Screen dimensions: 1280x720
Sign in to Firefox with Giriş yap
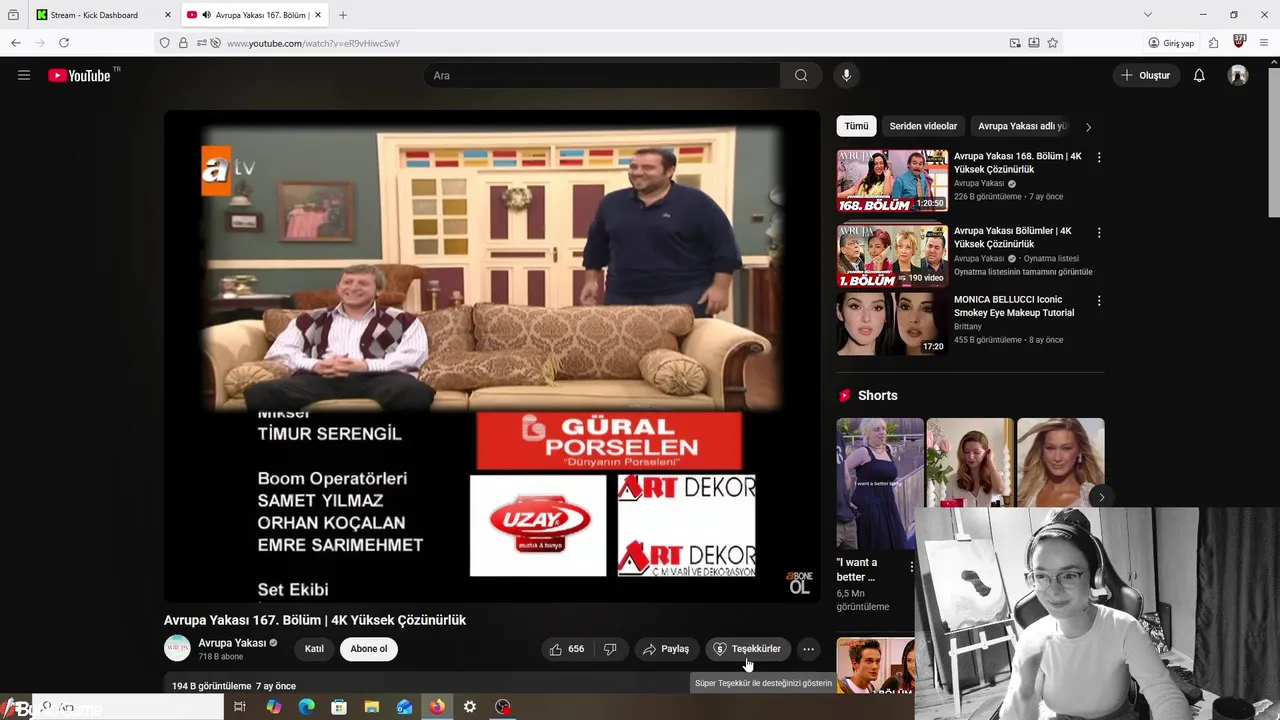pos(1171,43)
